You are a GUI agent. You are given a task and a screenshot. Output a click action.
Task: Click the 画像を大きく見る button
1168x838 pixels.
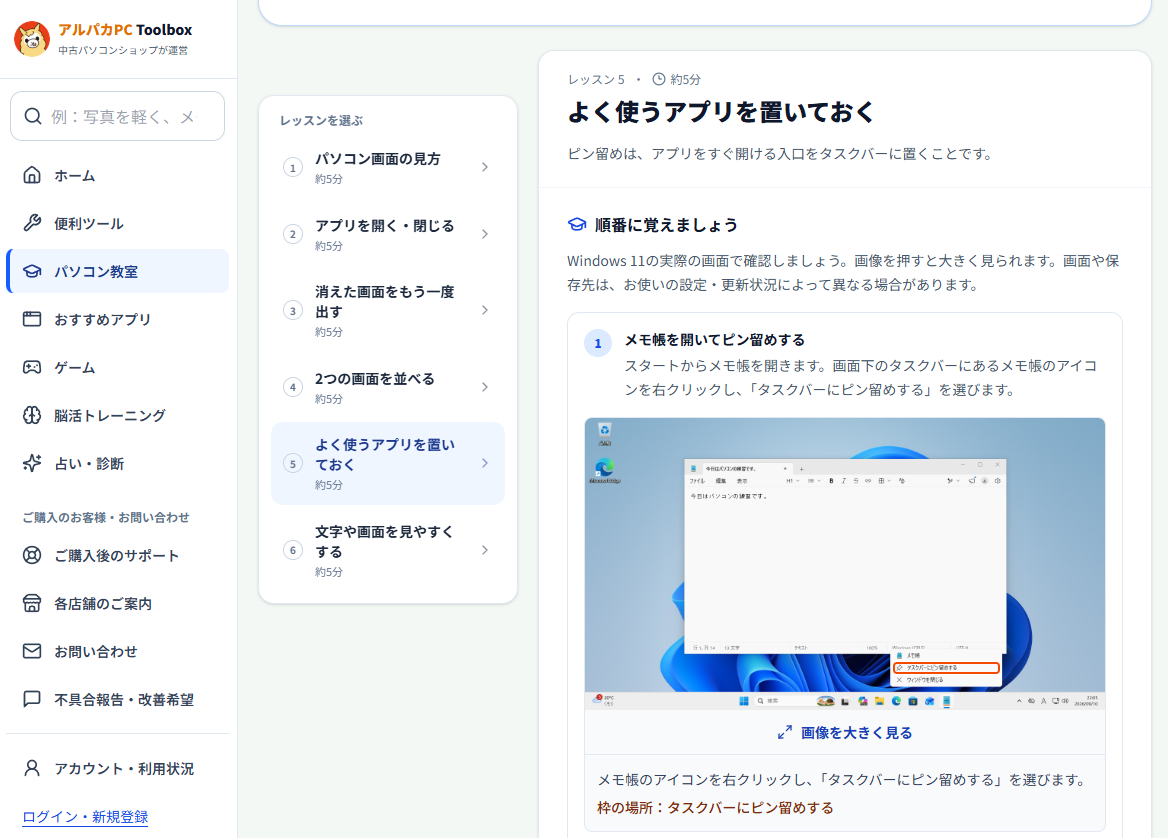pyautogui.click(x=845, y=732)
